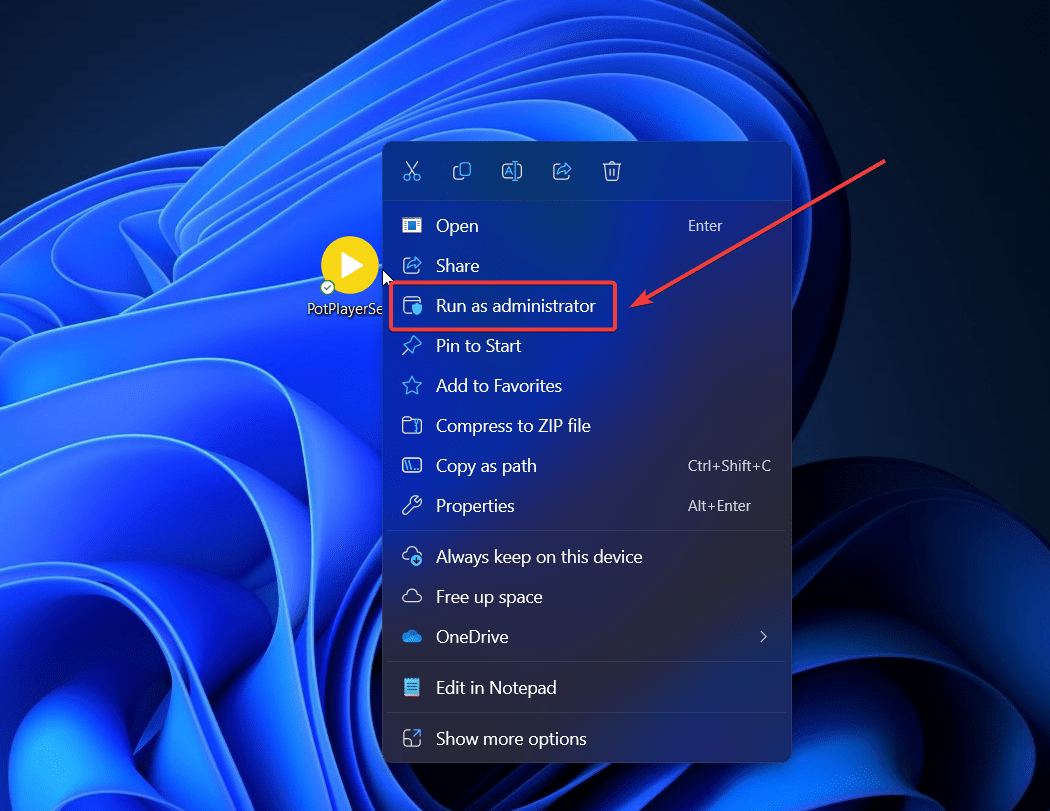
Task: Click the Delete trash can icon
Action: click(611, 171)
